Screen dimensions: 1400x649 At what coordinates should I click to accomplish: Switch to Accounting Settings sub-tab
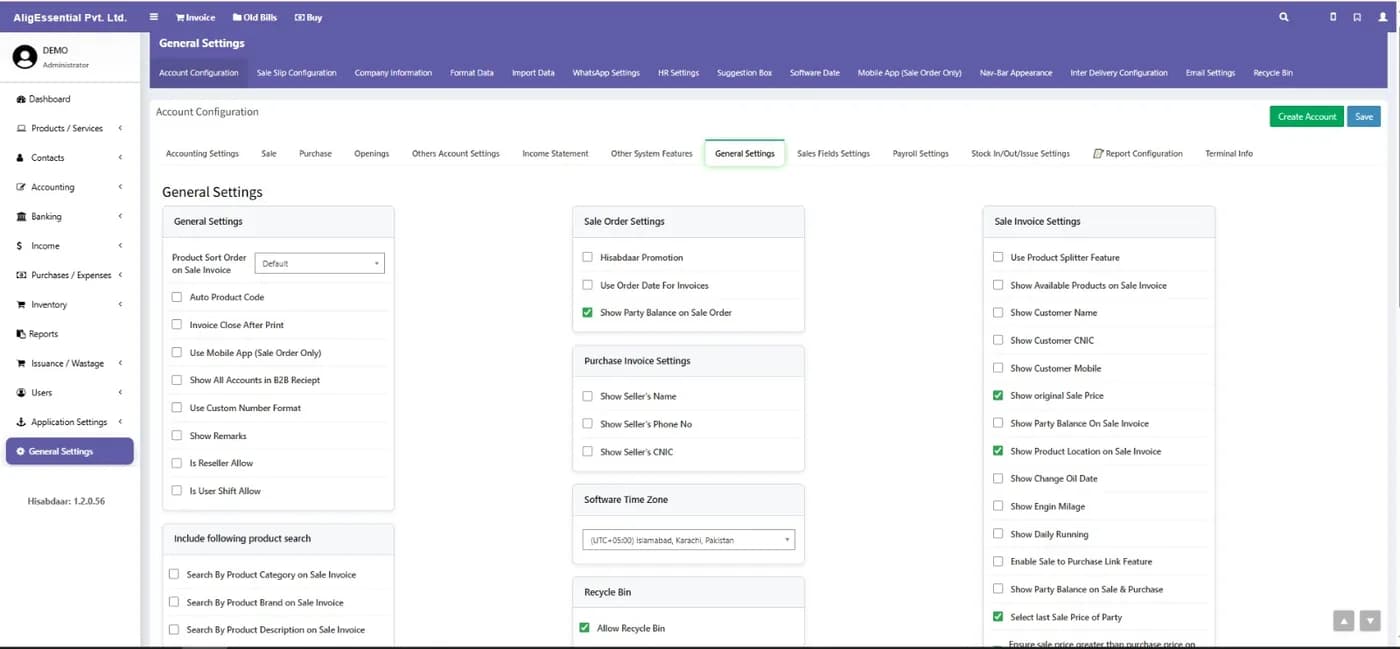202,154
